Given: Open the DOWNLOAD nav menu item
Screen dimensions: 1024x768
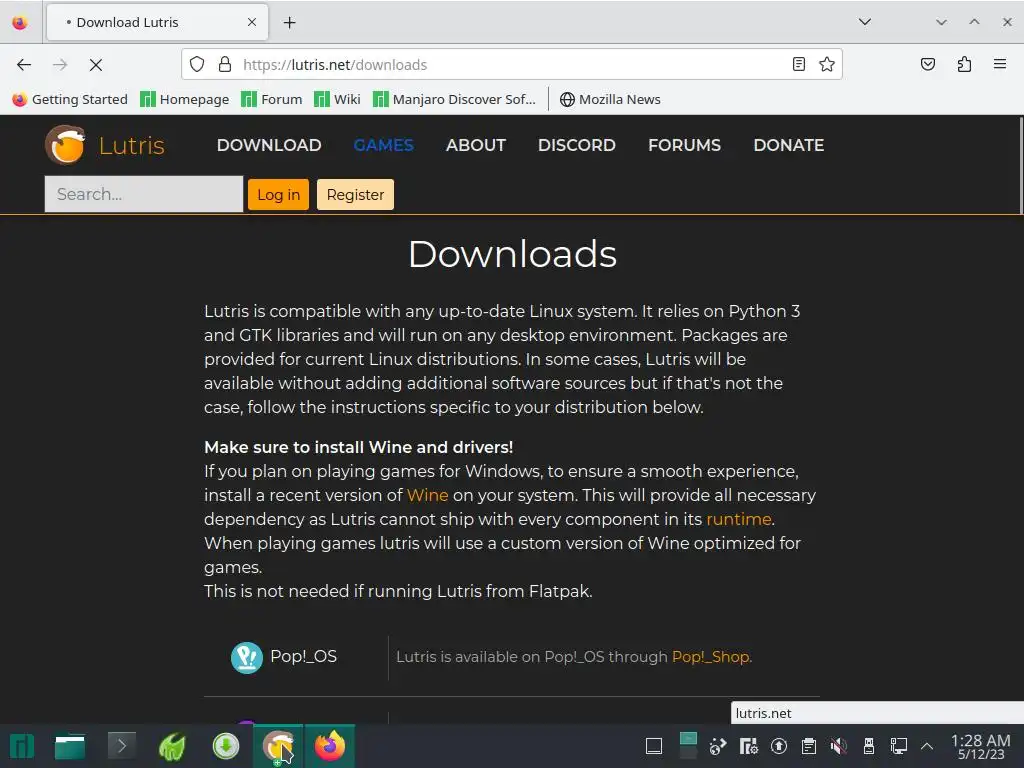Looking at the screenshot, I should click(269, 145).
